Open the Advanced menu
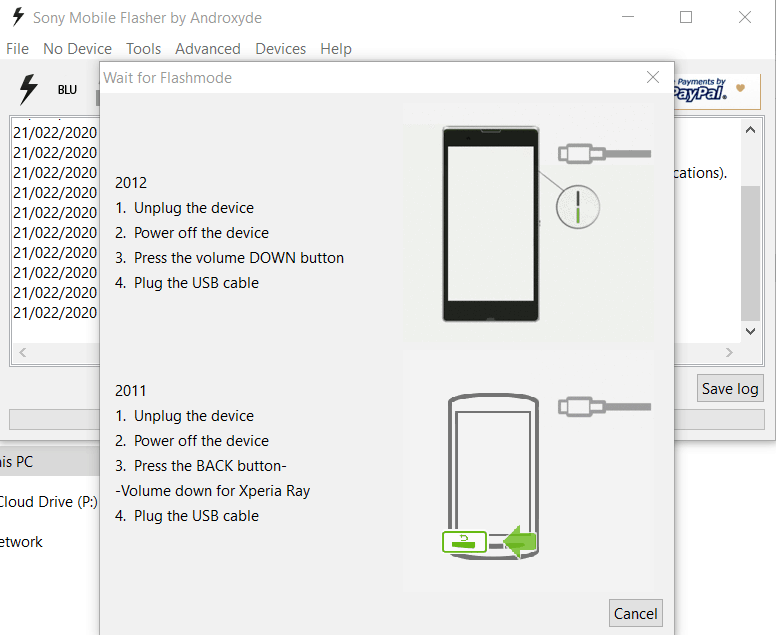This screenshot has width=776, height=635. 208,49
